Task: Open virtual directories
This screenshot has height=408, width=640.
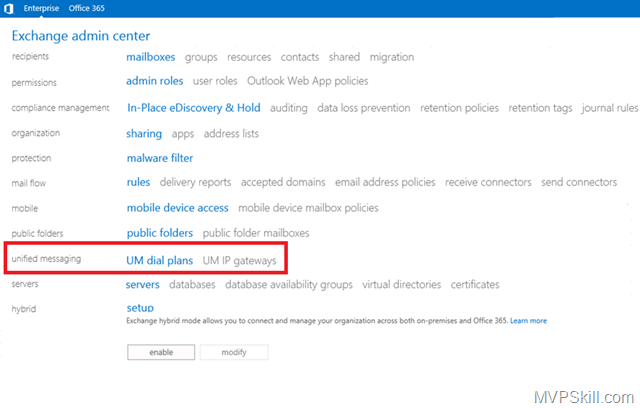Action: [x=402, y=284]
